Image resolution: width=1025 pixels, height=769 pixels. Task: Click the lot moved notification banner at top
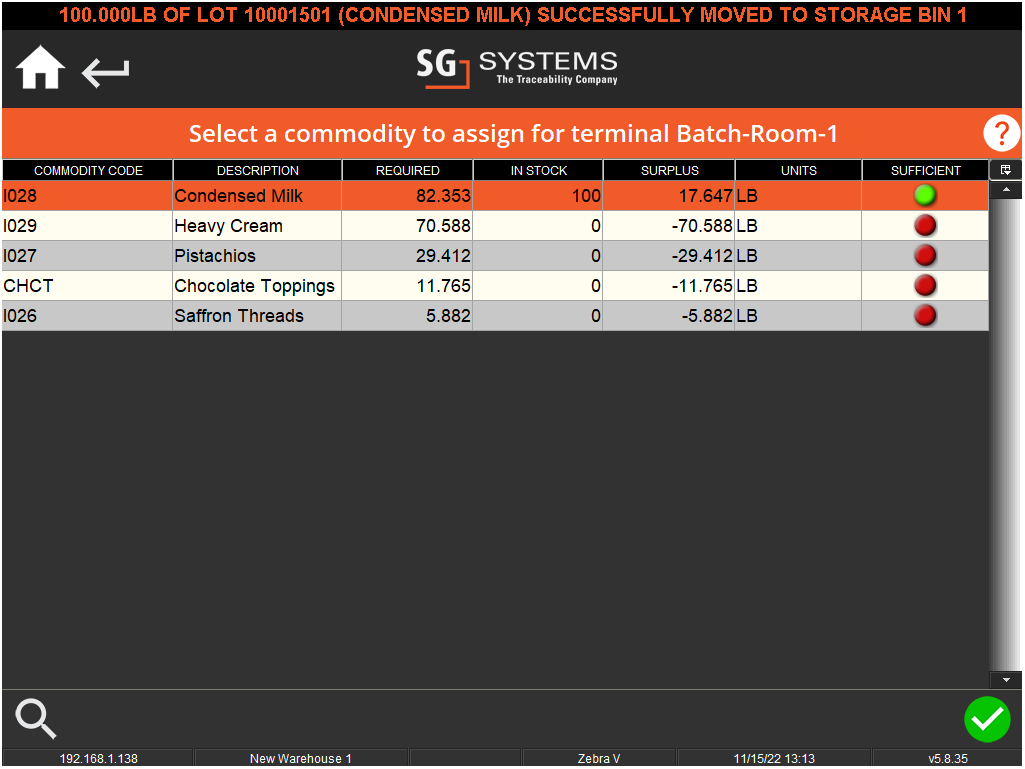point(512,14)
